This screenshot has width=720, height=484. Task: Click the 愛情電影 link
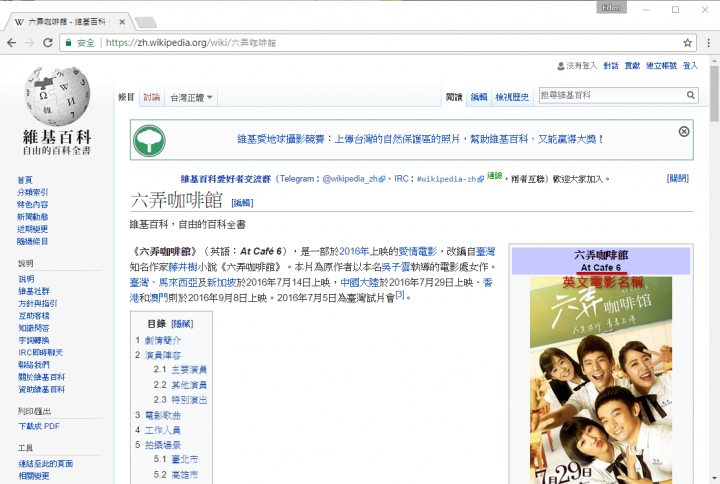pos(417,251)
